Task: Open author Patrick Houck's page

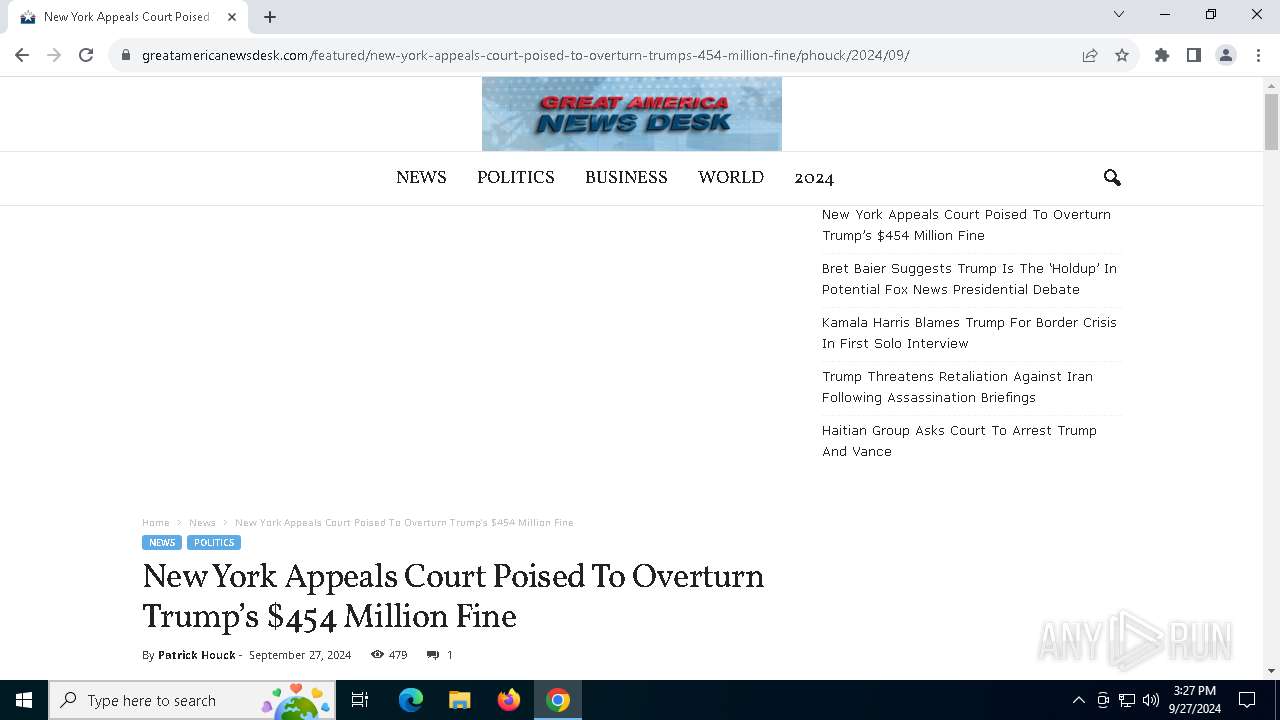Action: (x=196, y=655)
